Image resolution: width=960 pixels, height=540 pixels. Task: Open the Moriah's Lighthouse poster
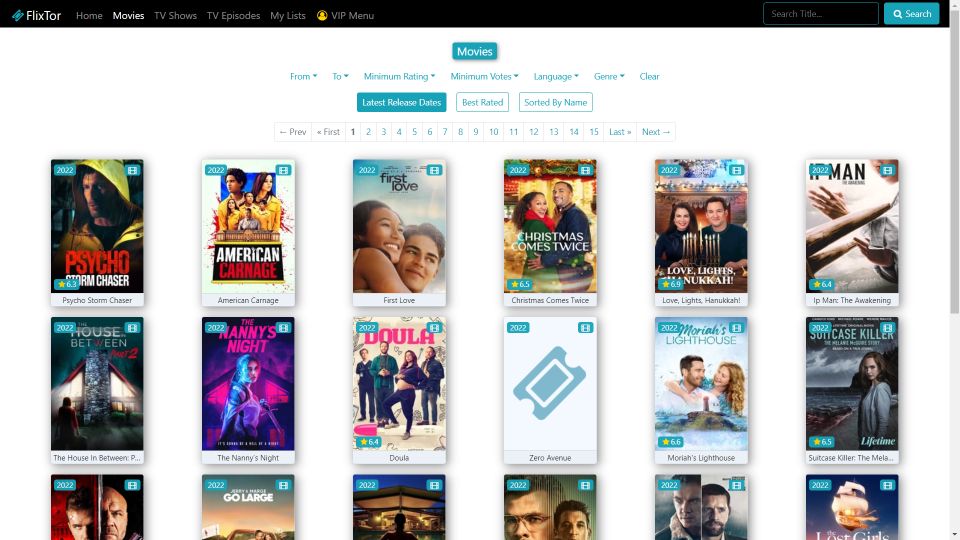tap(701, 384)
